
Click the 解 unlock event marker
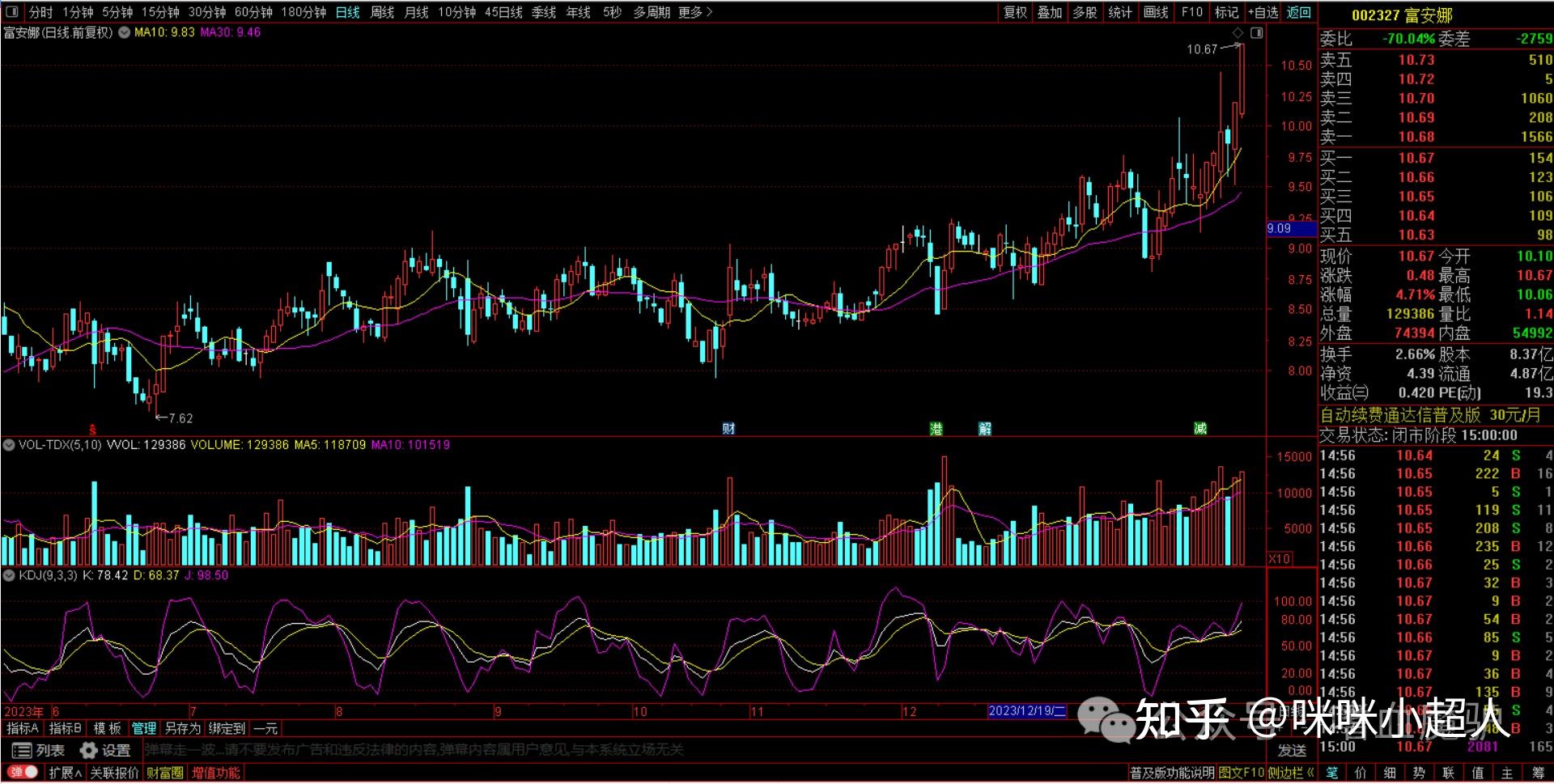(x=985, y=429)
